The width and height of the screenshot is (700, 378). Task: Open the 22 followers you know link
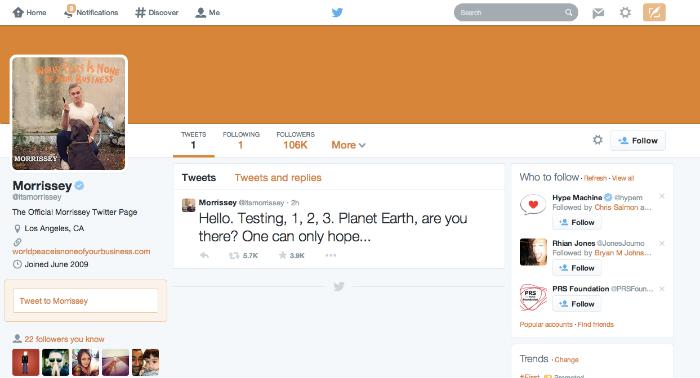(64, 339)
